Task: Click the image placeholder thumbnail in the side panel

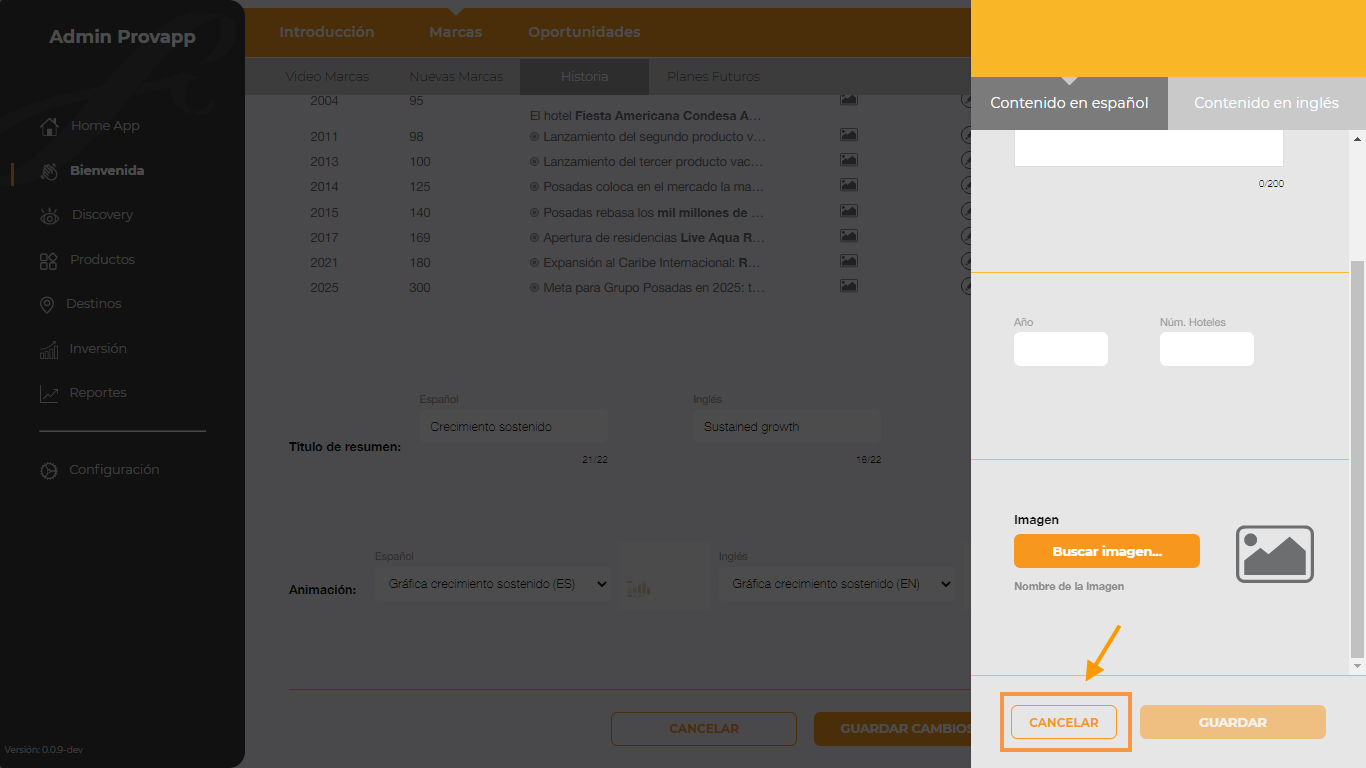Action: click(x=1275, y=554)
